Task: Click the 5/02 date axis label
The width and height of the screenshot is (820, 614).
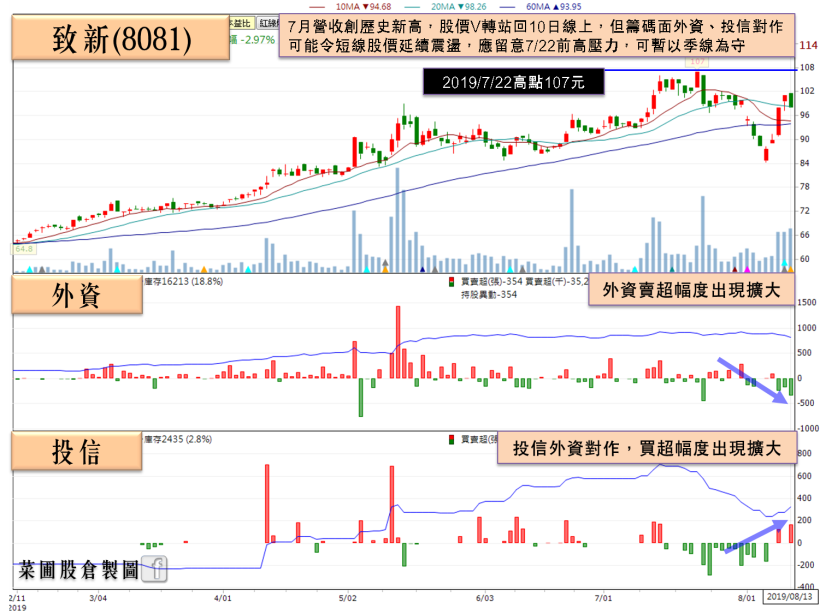Action: (x=348, y=598)
